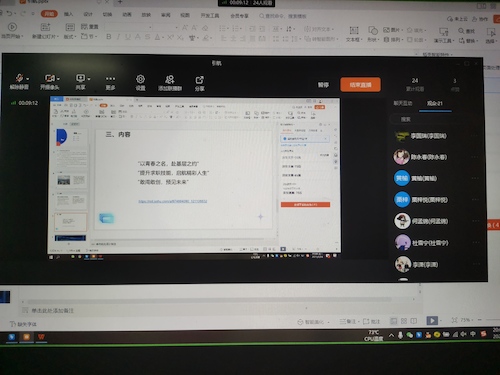The height and width of the screenshot is (375, 500).
Task: Click the share arrow icon
Action: (199, 80)
